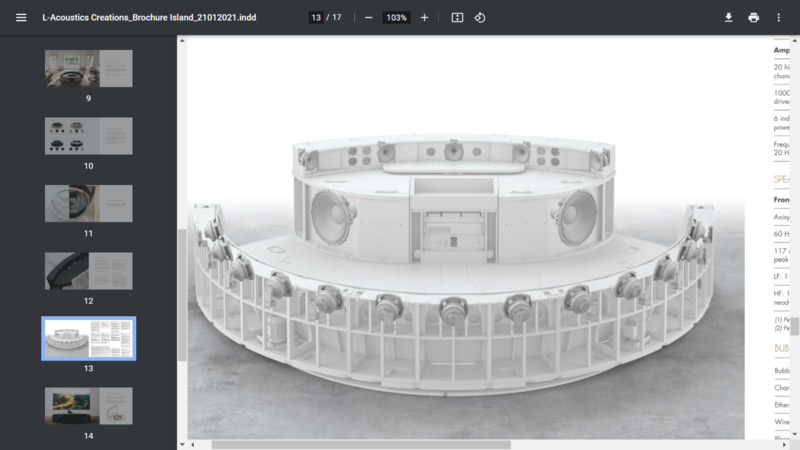800x450 pixels.
Task: Jump to page 12 thumbnail
Action: pos(88,271)
